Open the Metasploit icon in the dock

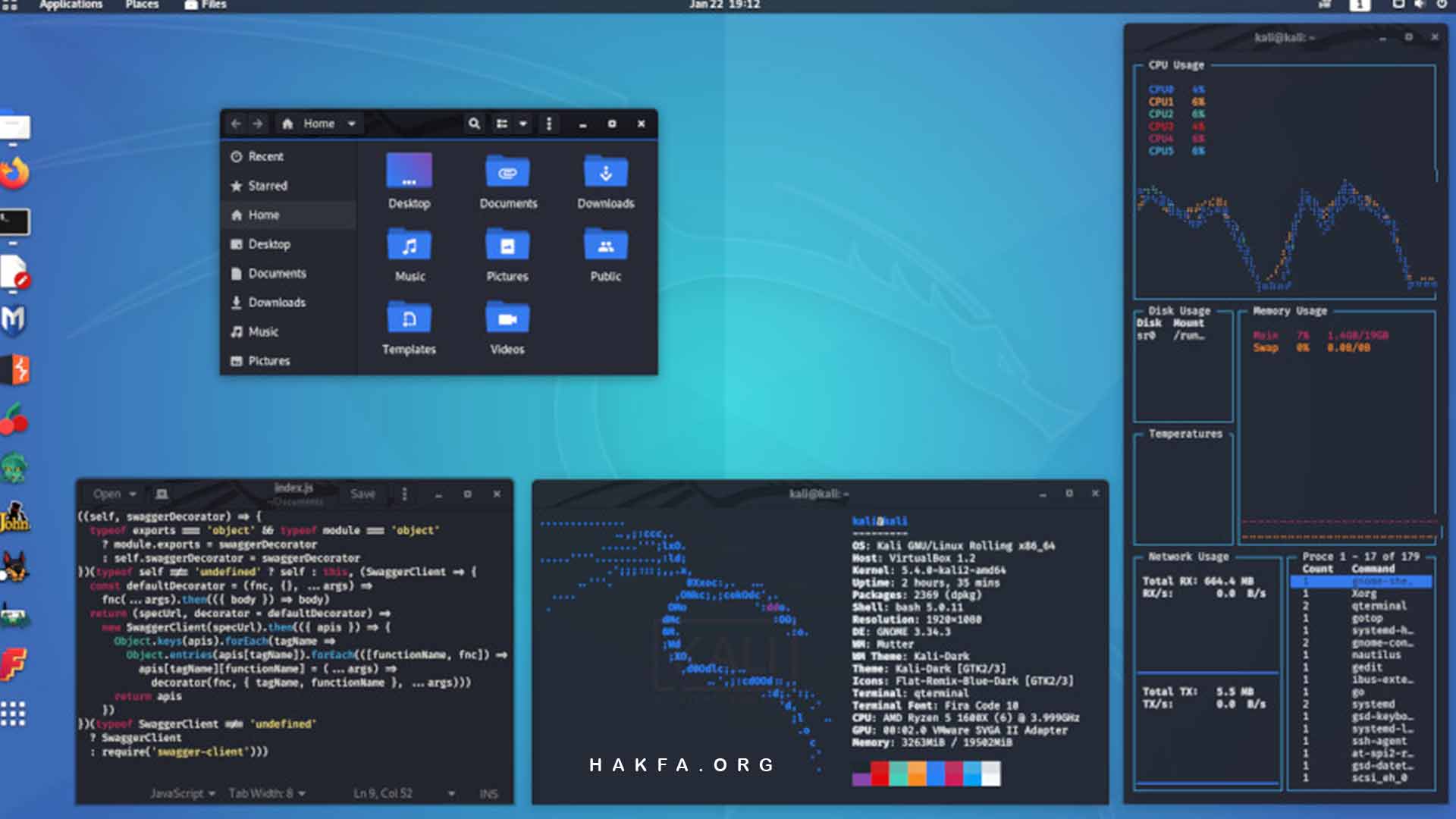coord(14,320)
